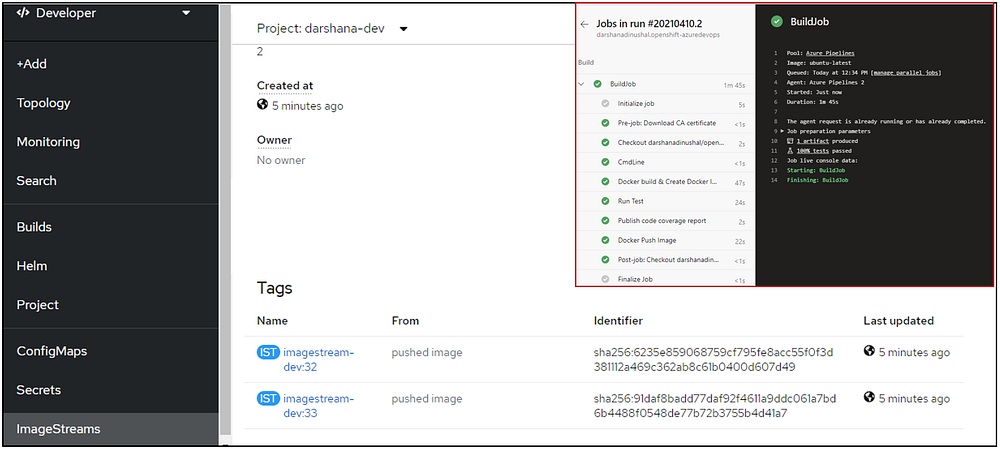Open the Project: darshana-dev dropdown
This screenshot has width=1000, height=449.
point(332,29)
